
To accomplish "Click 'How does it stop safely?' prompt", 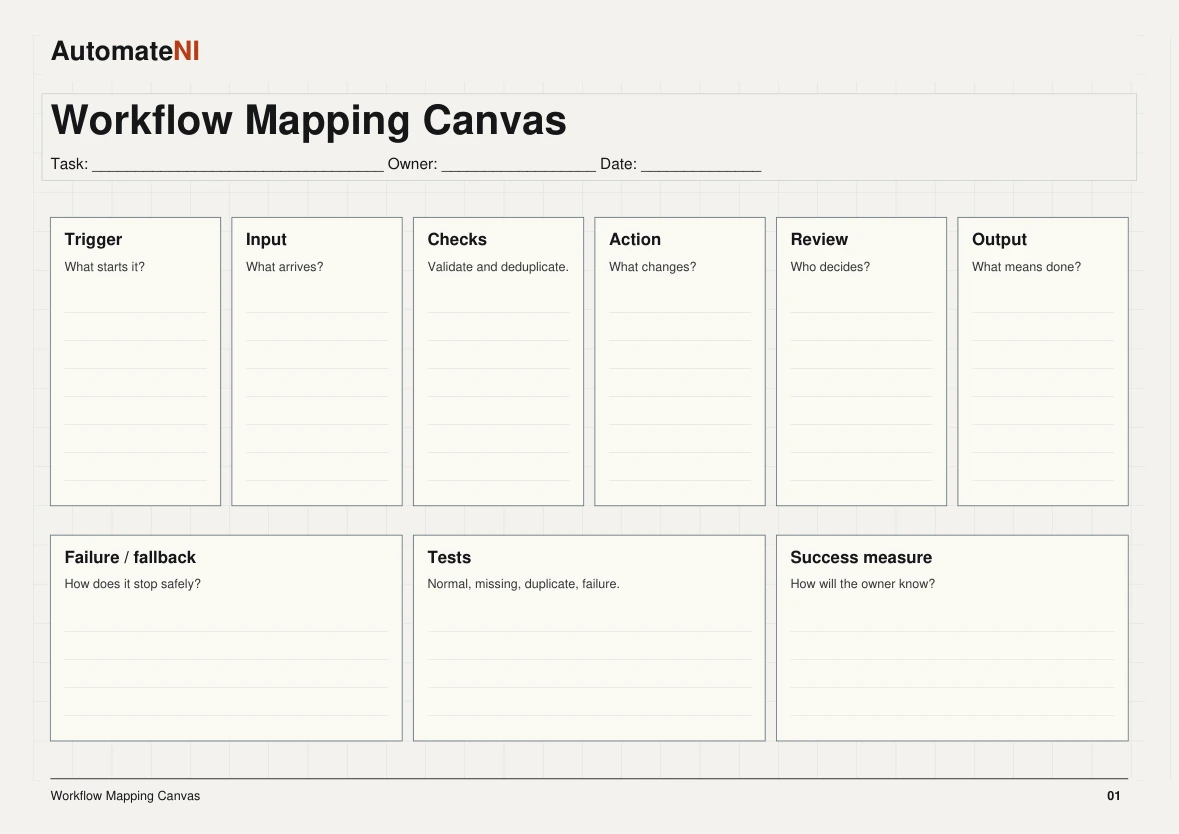I will click(x=132, y=584).
